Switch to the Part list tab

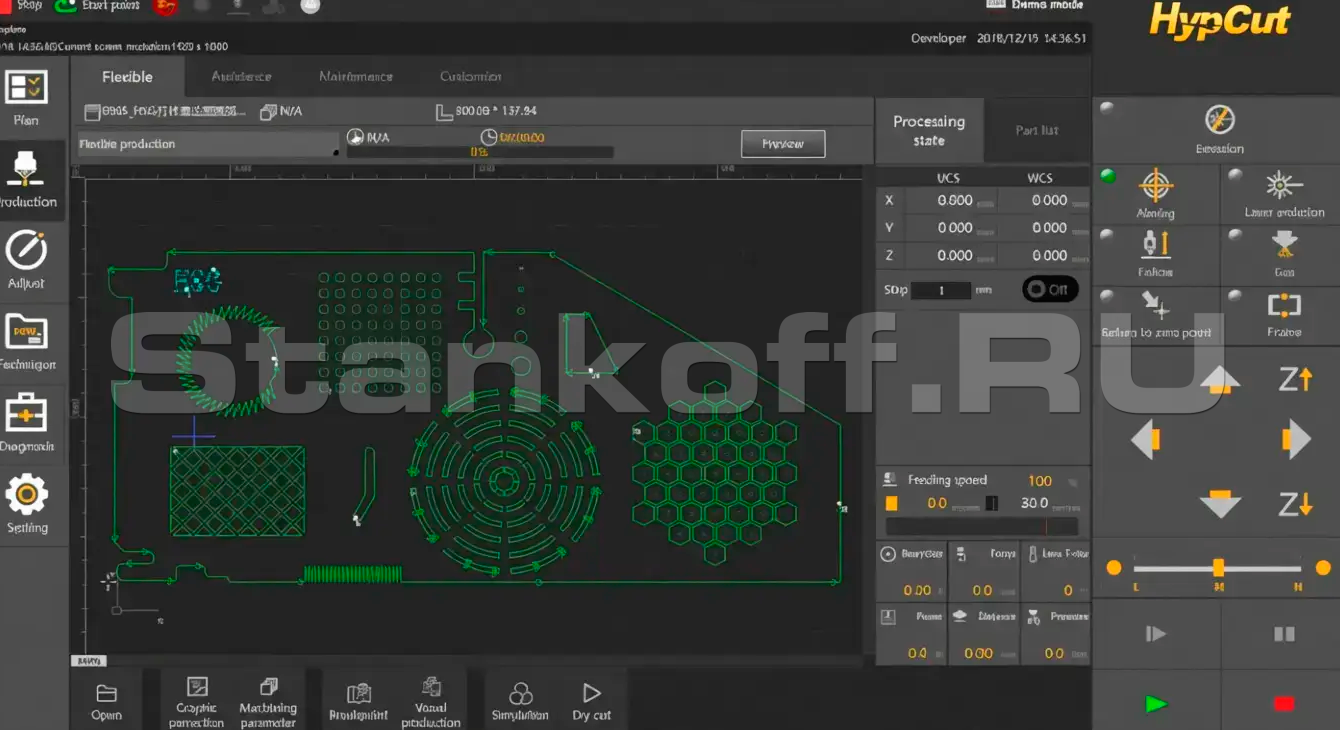(1036, 131)
